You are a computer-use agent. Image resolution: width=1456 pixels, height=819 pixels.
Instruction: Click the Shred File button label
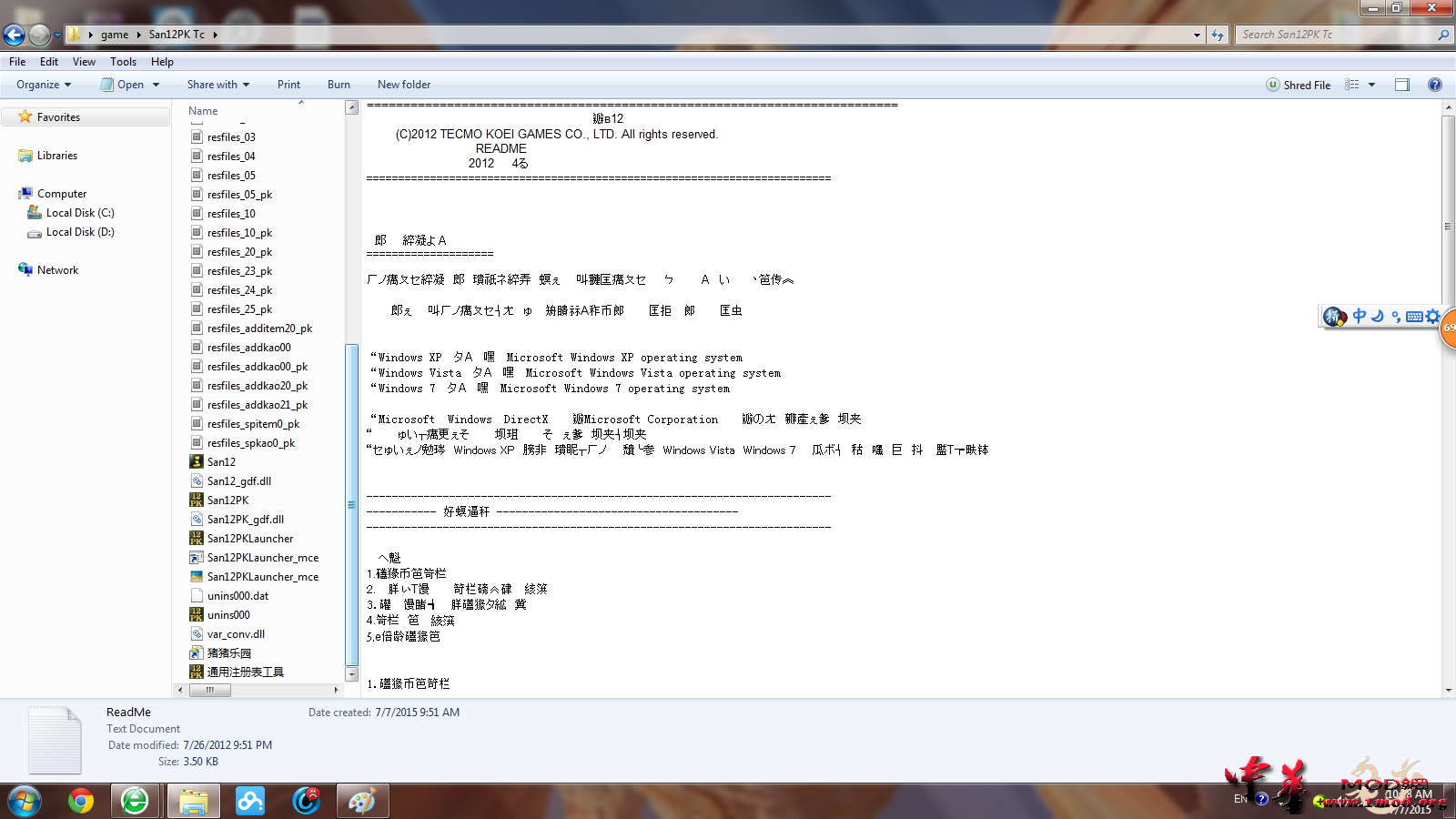tap(1307, 85)
